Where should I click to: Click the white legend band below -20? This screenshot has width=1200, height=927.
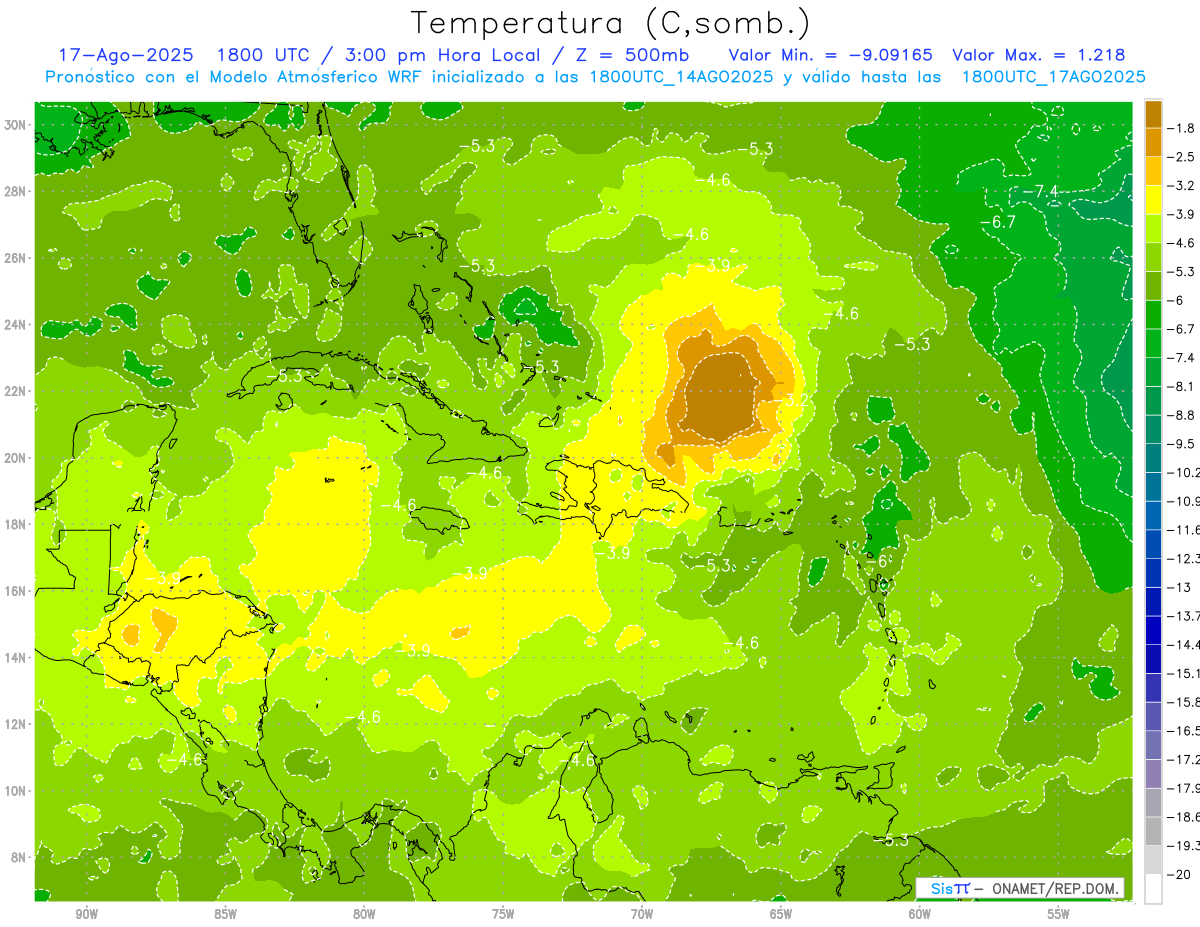coord(1153,888)
